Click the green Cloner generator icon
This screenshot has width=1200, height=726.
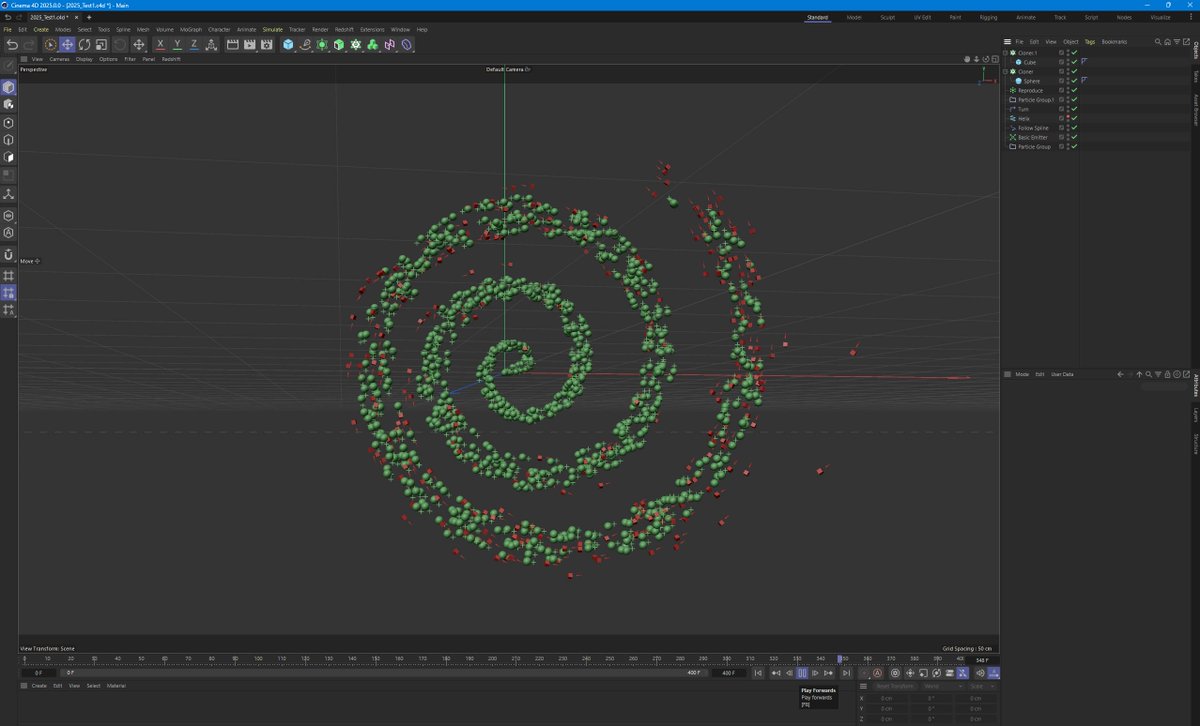pyautogui.click(x=322, y=45)
